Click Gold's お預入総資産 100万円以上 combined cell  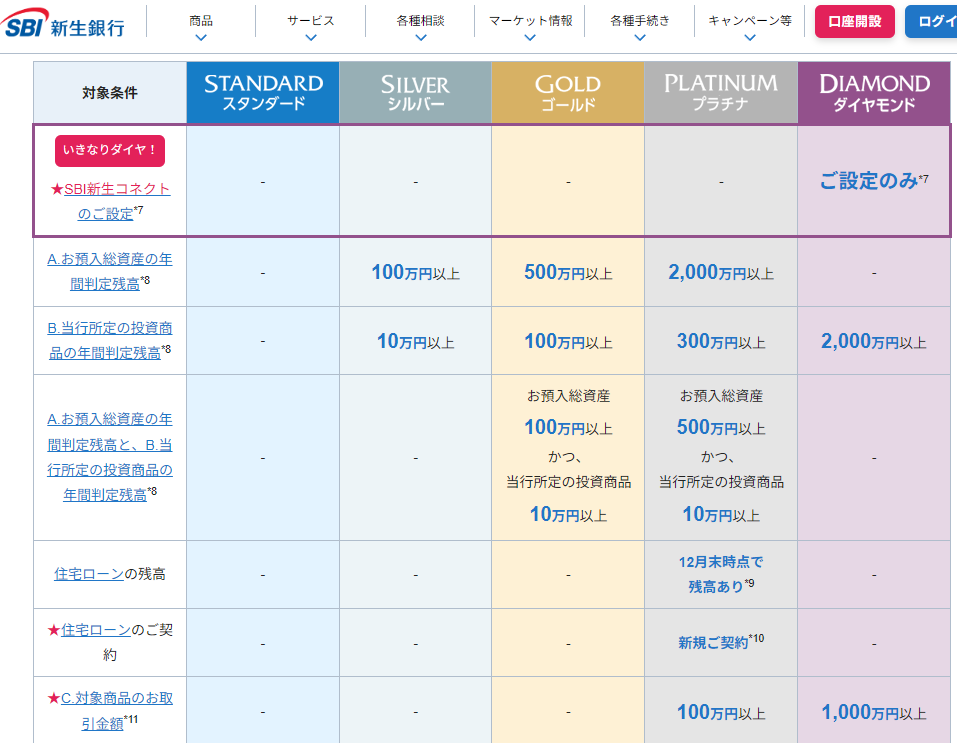tap(568, 457)
